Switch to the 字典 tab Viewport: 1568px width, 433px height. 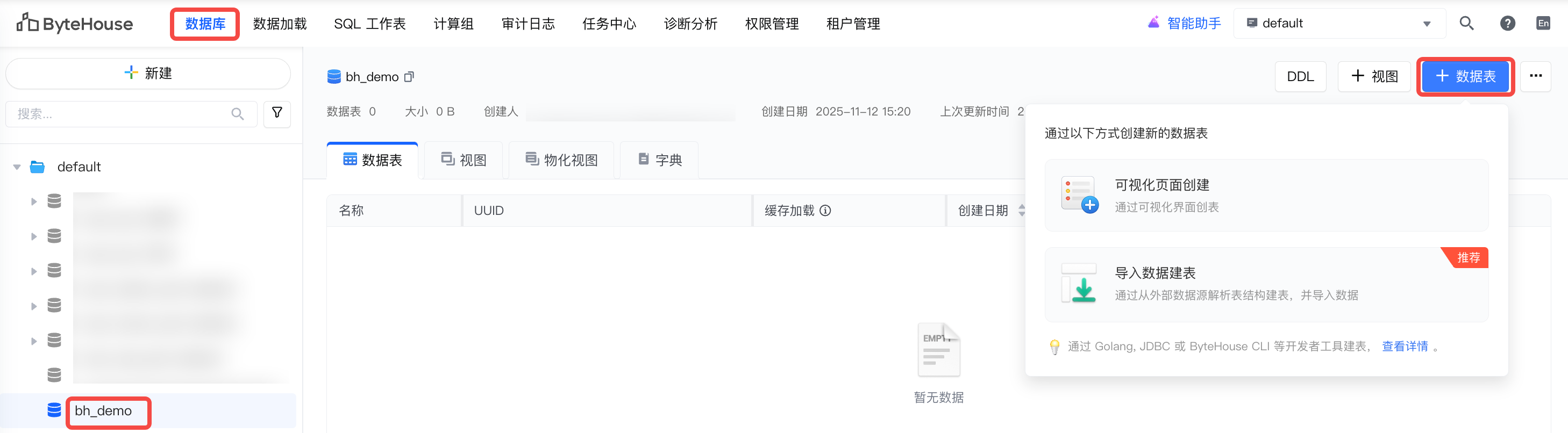659,160
